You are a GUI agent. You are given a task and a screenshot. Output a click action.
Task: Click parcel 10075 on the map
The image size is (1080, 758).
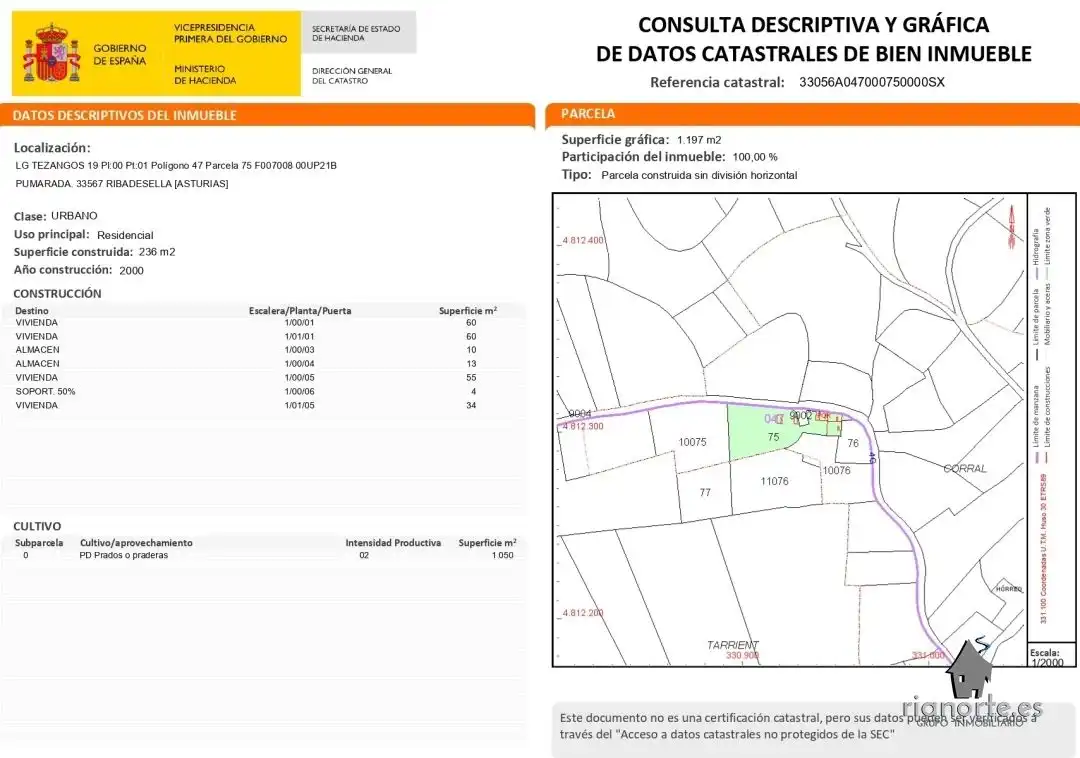point(692,442)
